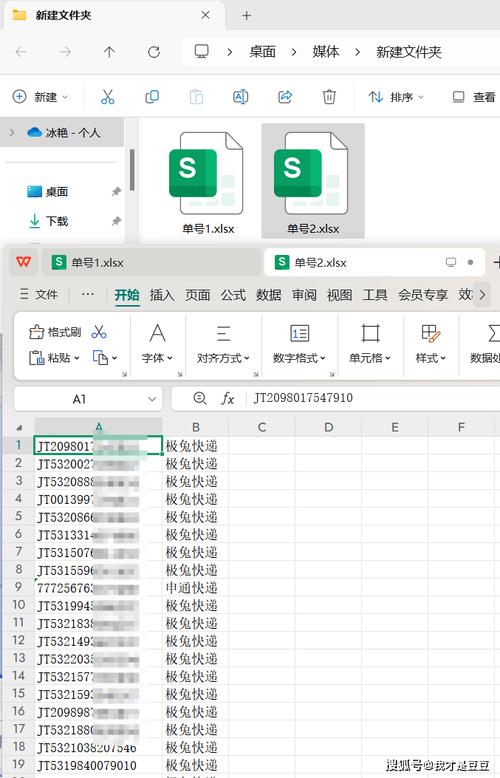The width and height of the screenshot is (500, 778).
Task: Switch to the 单号2.xlsx WPS tab
Action: point(375,262)
